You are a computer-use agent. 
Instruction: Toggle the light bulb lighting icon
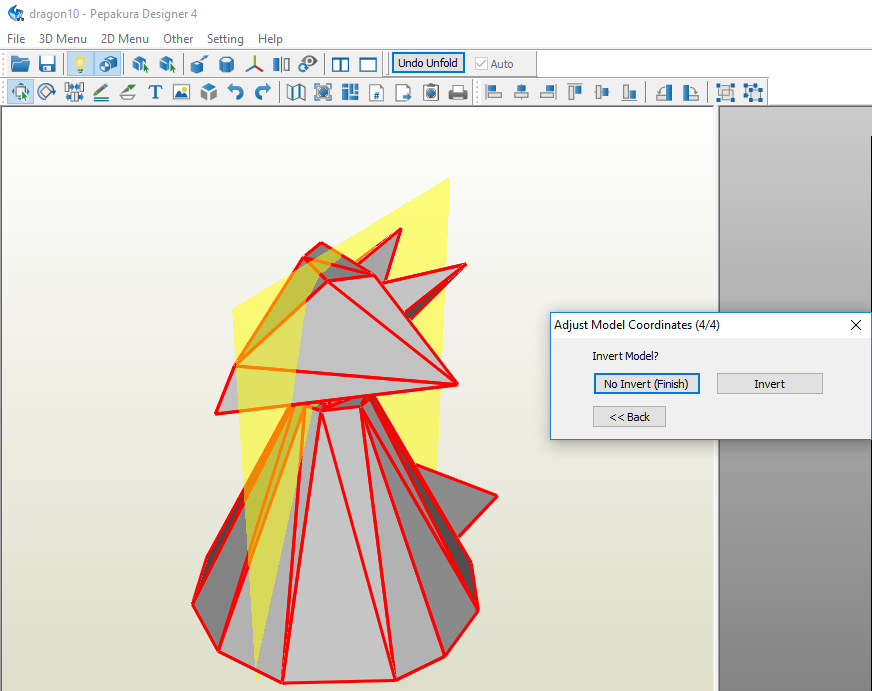pyautogui.click(x=80, y=64)
